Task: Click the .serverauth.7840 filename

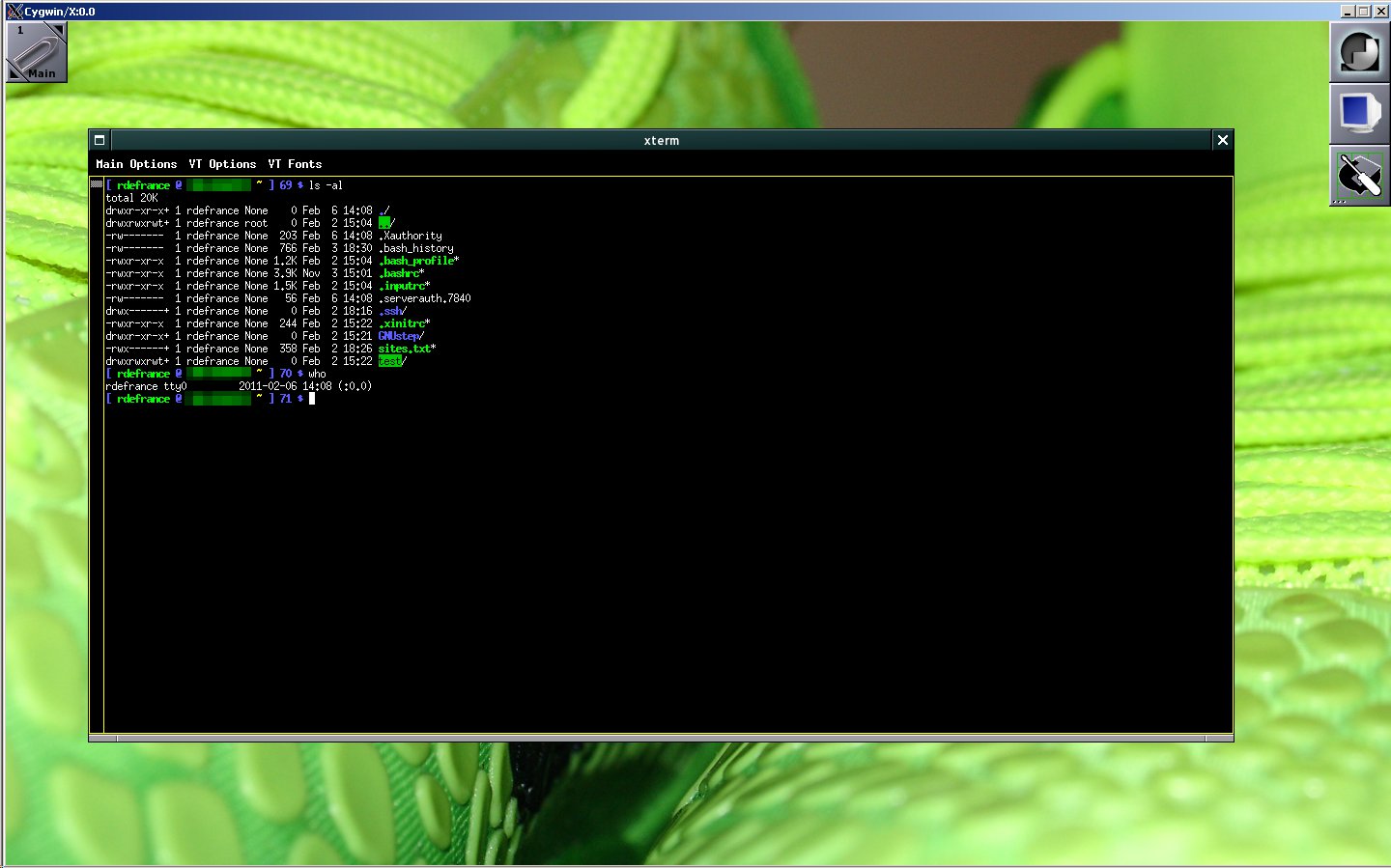Action: click(x=424, y=298)
